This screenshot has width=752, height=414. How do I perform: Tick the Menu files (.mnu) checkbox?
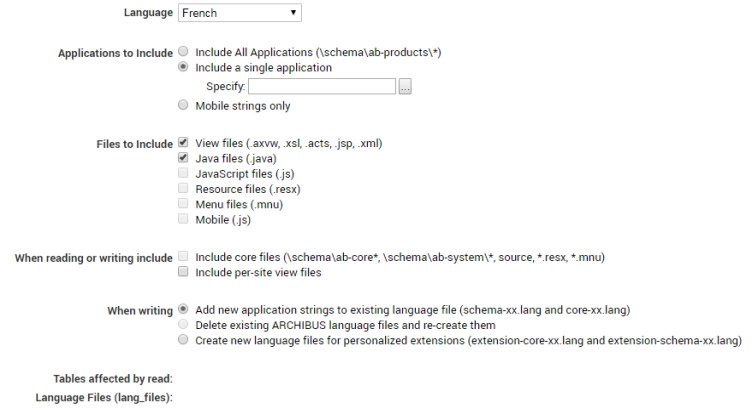pyautogui.click(x=183, y=203)
